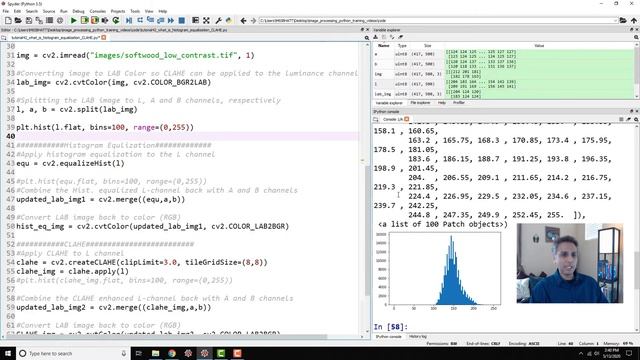
Task: Select the 'img' variable row
Action: point(503,74)
